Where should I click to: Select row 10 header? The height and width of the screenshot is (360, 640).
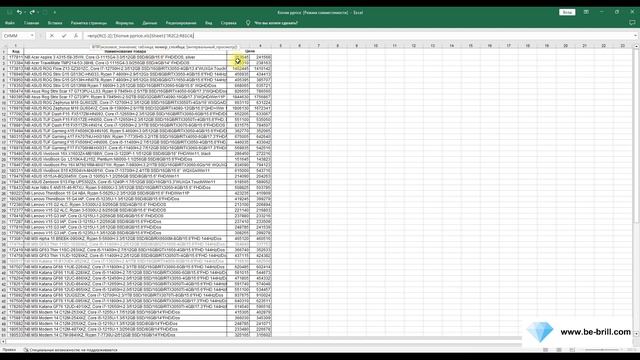click(x=4, y=102)
